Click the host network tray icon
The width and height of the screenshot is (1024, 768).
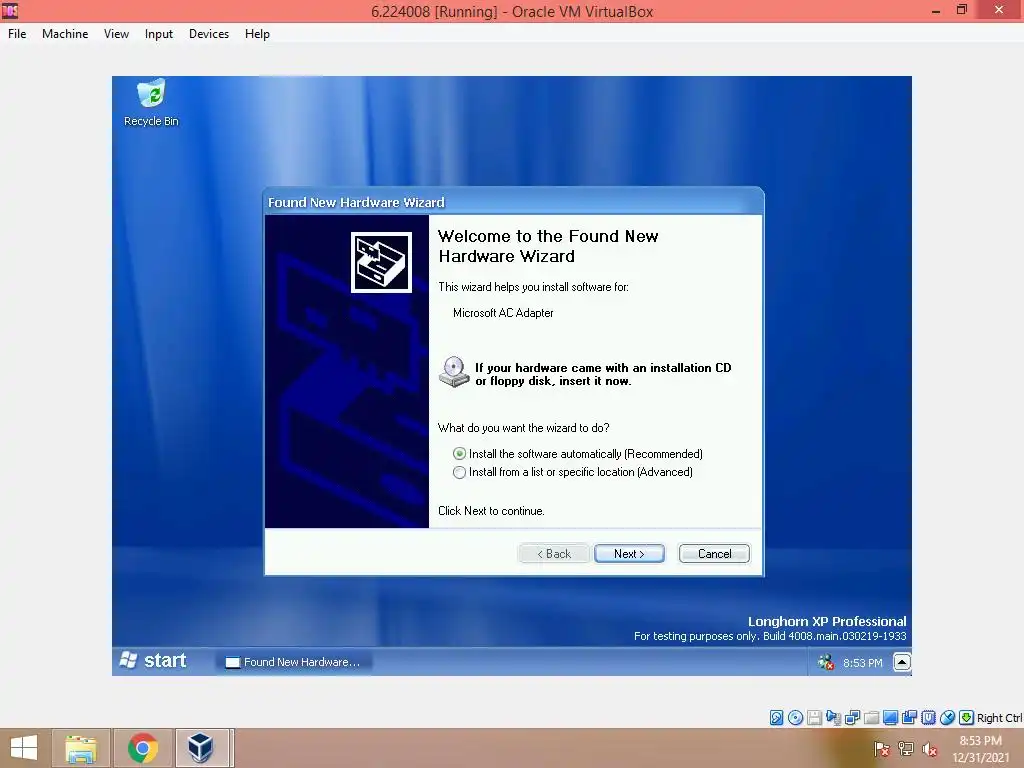[906, 749]
